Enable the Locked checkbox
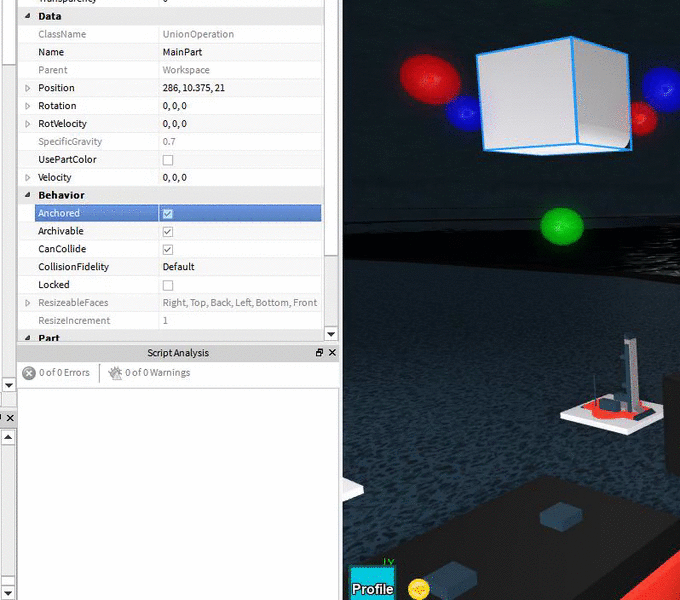This screenshot has height=600, width=680. (x=168, y=285)
